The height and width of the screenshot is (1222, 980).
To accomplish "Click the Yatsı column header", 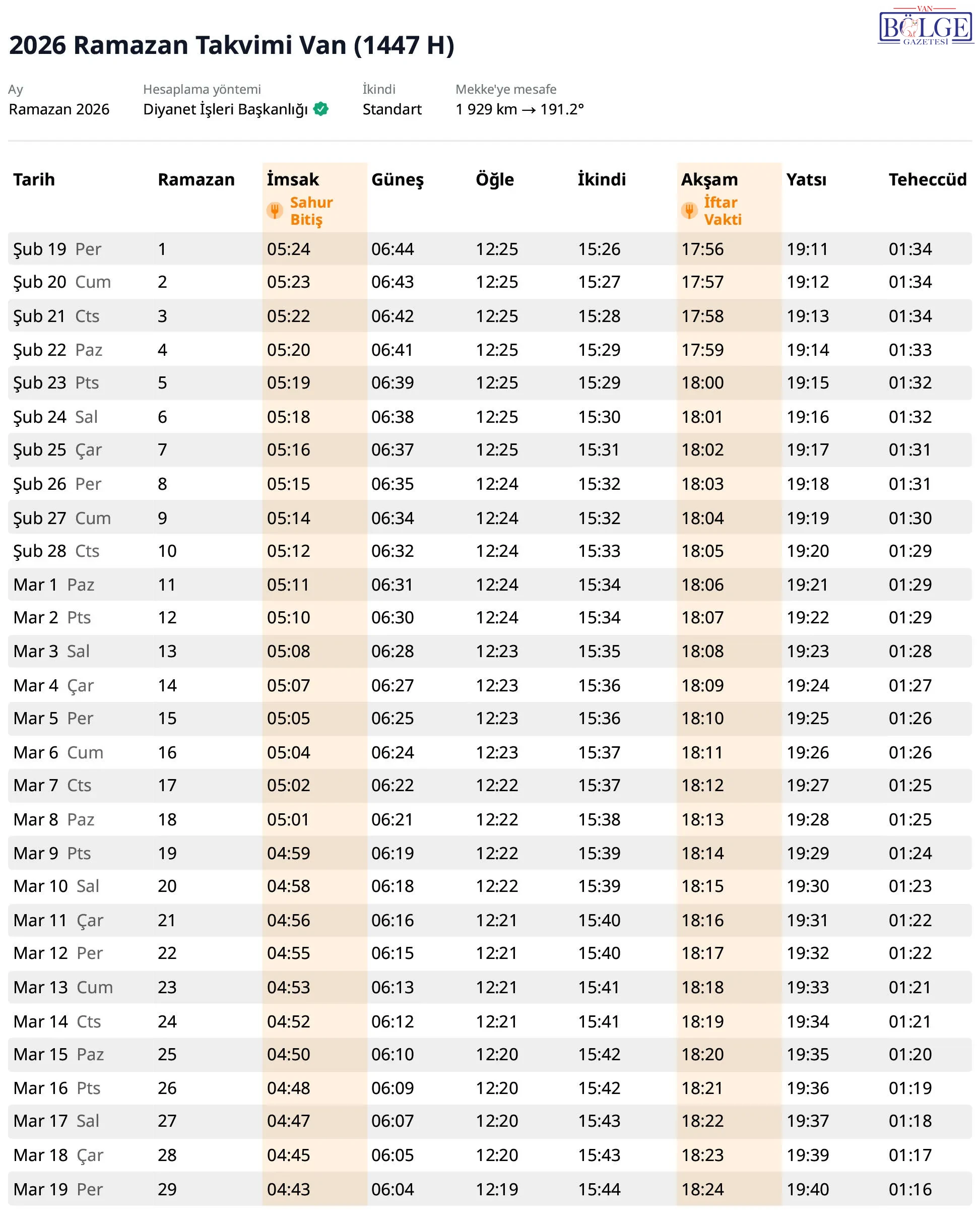I will click(806, 180).
